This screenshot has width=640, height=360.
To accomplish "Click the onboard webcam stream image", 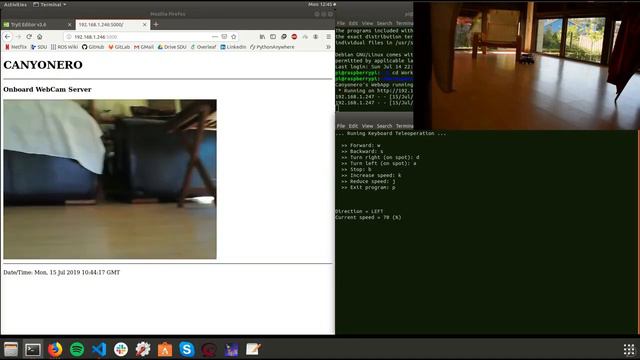I will (110, 179).
